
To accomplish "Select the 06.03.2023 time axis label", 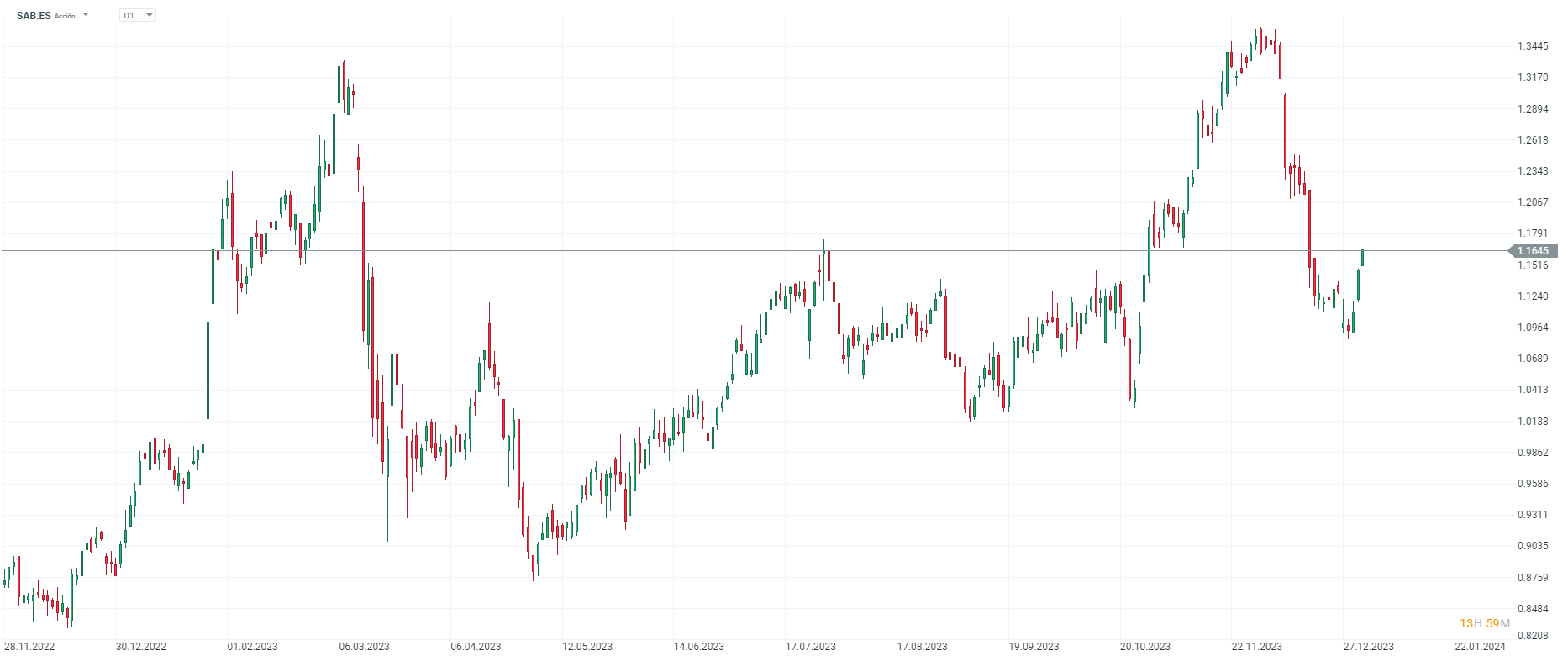I will pyautogui.click(x=364, y=647).
